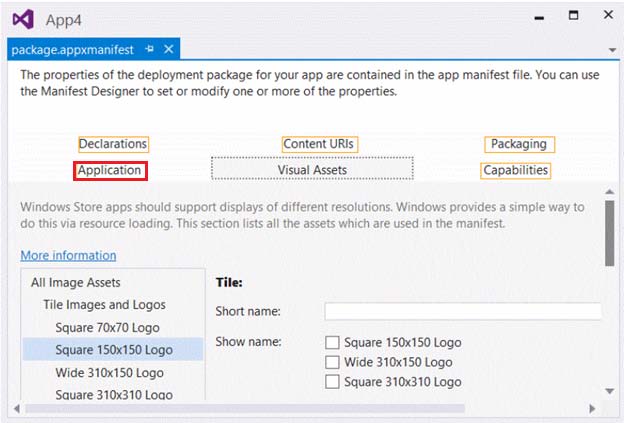Click the vertical scrollbar down arrow
This screenshot has width=624, height=423.
click(x=610, y=391)
